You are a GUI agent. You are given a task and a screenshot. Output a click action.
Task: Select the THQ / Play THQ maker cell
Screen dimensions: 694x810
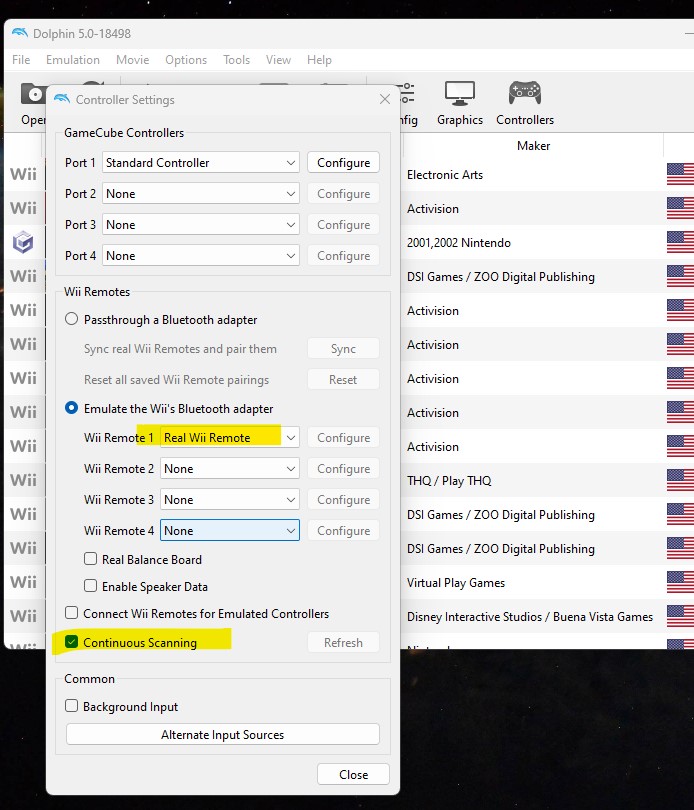449,481
